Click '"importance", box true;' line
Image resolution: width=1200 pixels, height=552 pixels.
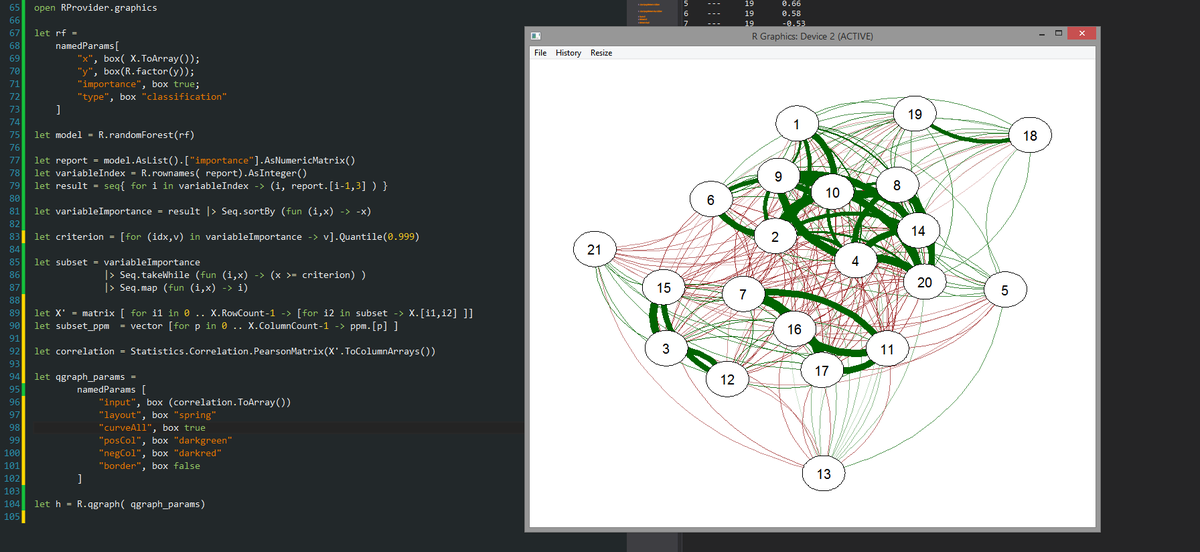pyautogui.click(x=138, y=85)
